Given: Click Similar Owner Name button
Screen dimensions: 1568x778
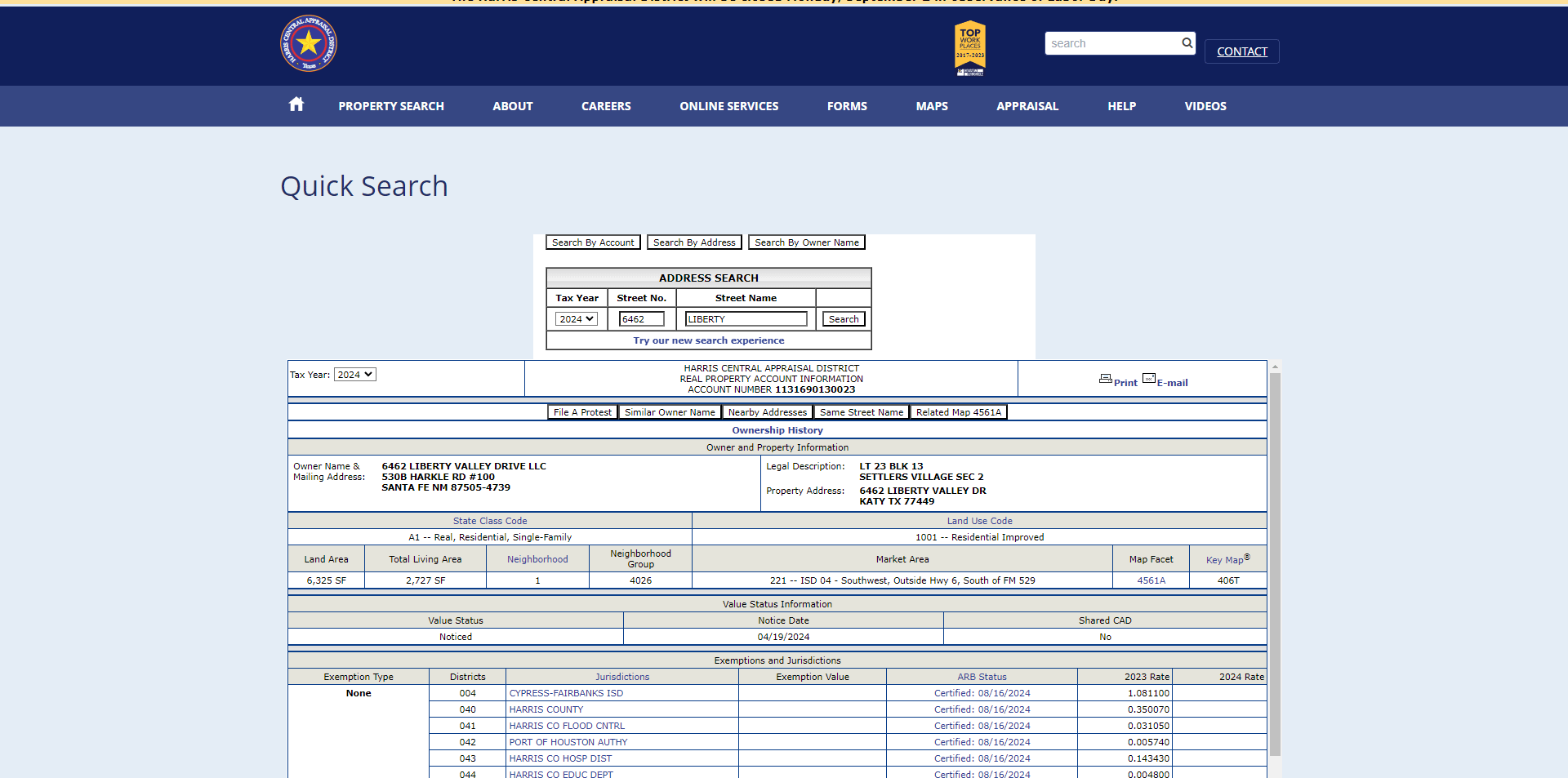Looking at the screenshot, I should (x=670, y=412).
